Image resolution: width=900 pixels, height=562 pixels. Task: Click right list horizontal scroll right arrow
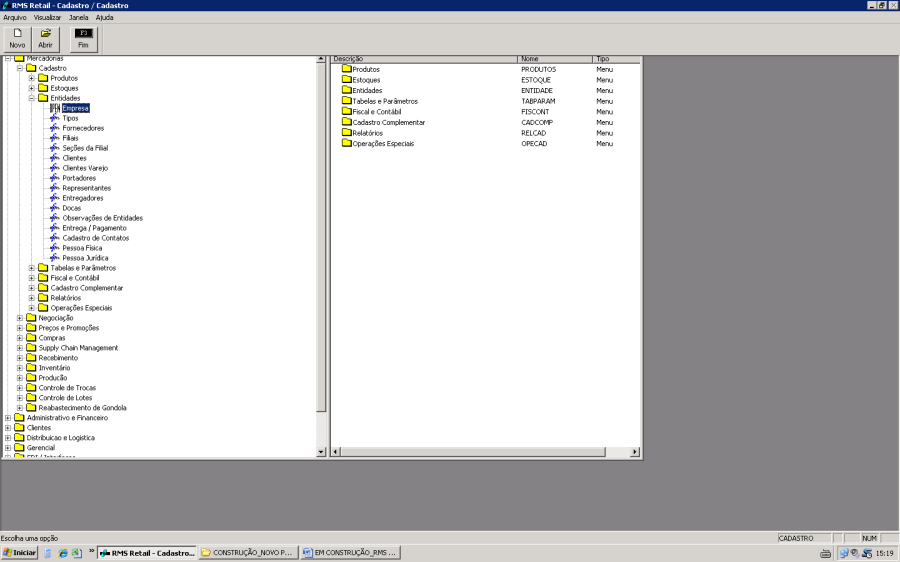(x=635, y=452)
